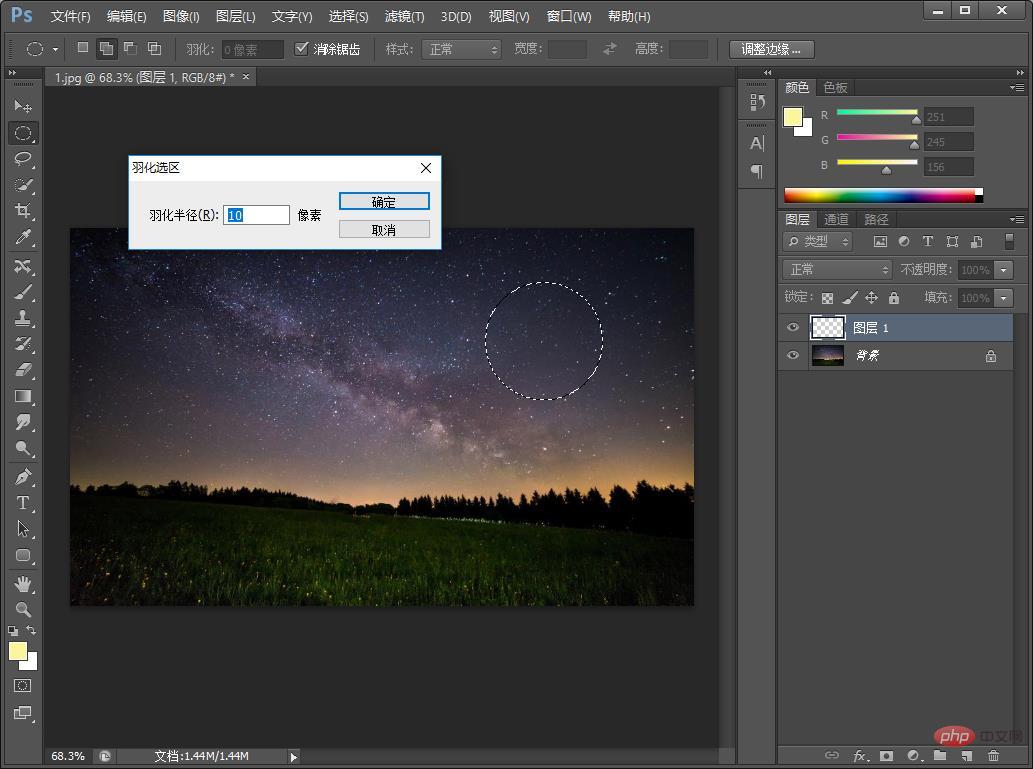Screen dimensions: 1033x769
Task: Create a new layer group
Action: pos(940,756)
